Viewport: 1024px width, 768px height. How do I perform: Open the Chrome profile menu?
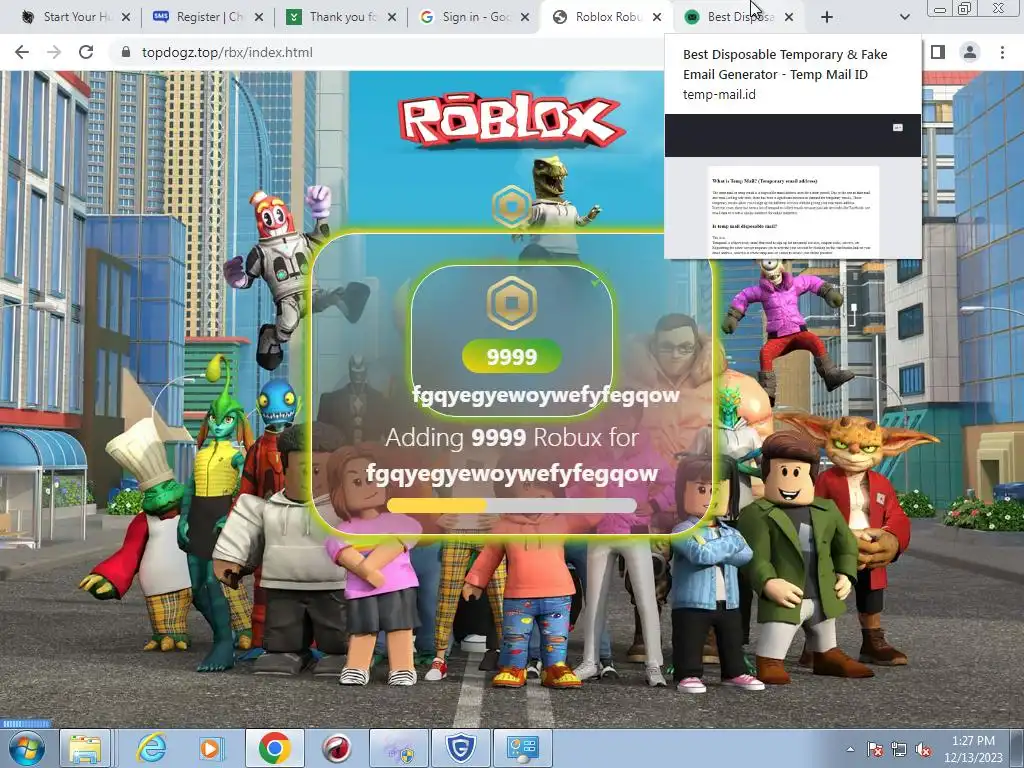click(970, 52)
